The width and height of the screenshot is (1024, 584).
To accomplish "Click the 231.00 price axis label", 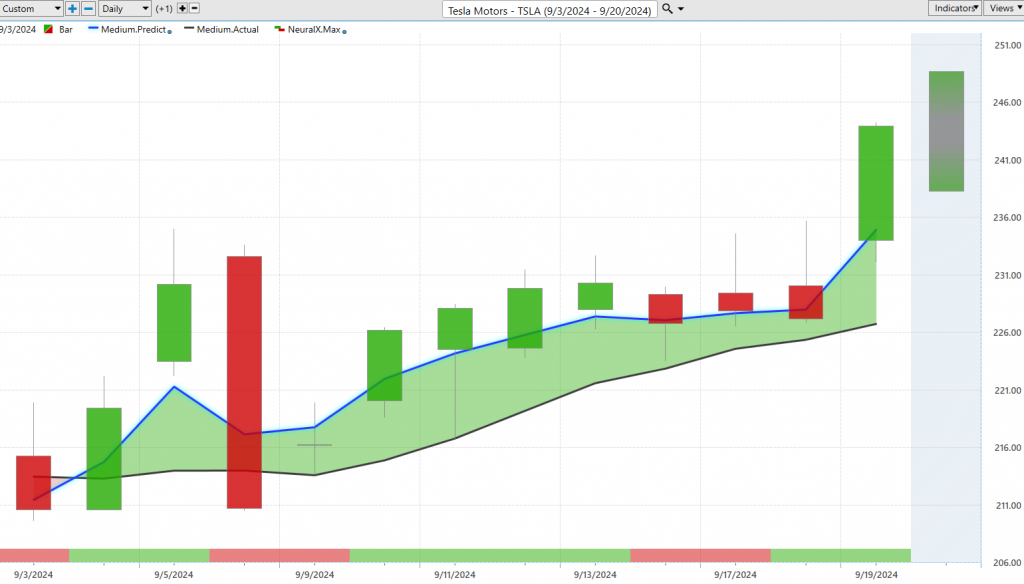I will 1008,275.
